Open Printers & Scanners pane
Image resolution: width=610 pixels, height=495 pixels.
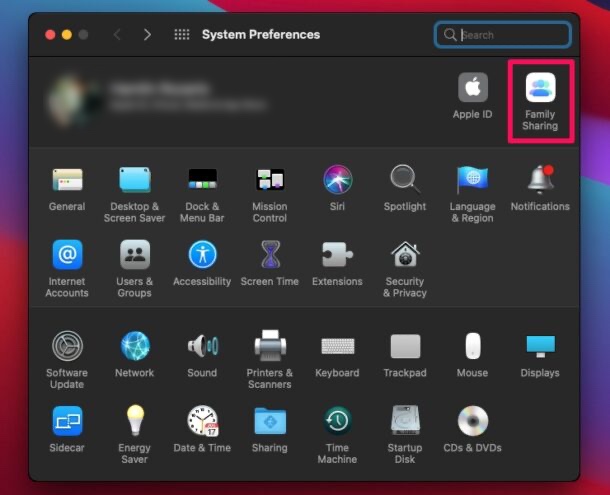click(269, 347)
